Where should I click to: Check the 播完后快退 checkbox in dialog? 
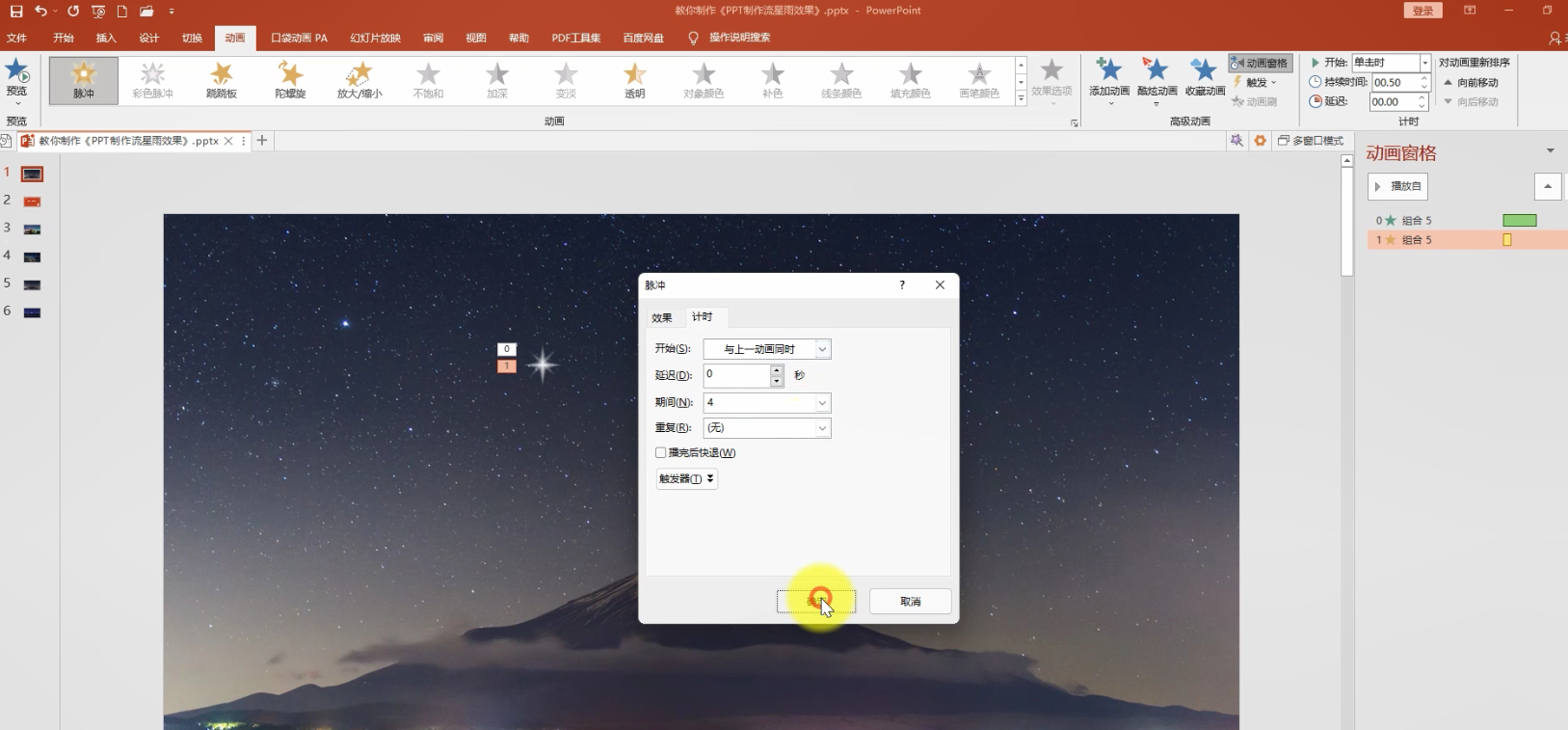(661, 452)
